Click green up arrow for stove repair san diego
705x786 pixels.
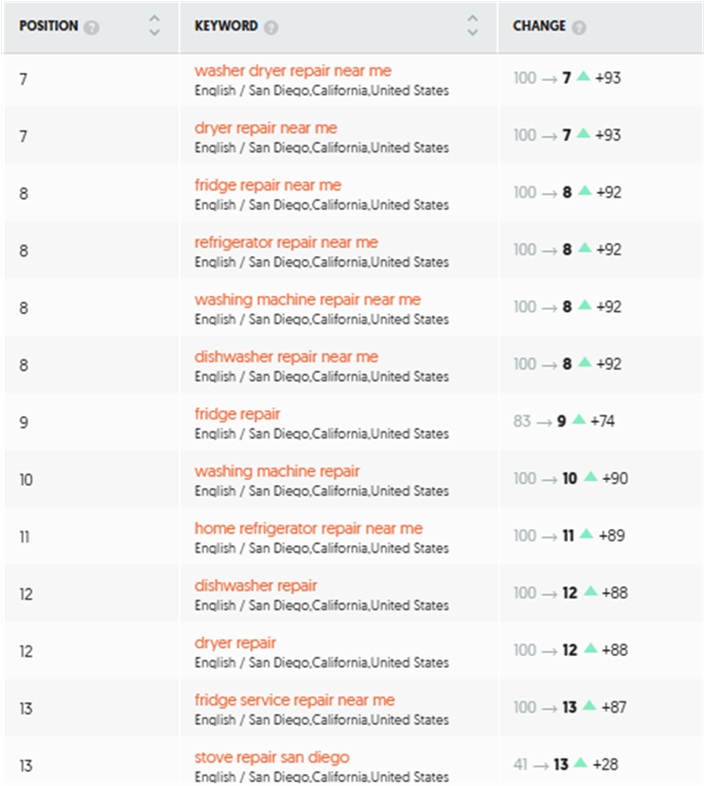(x=582, y=763)
